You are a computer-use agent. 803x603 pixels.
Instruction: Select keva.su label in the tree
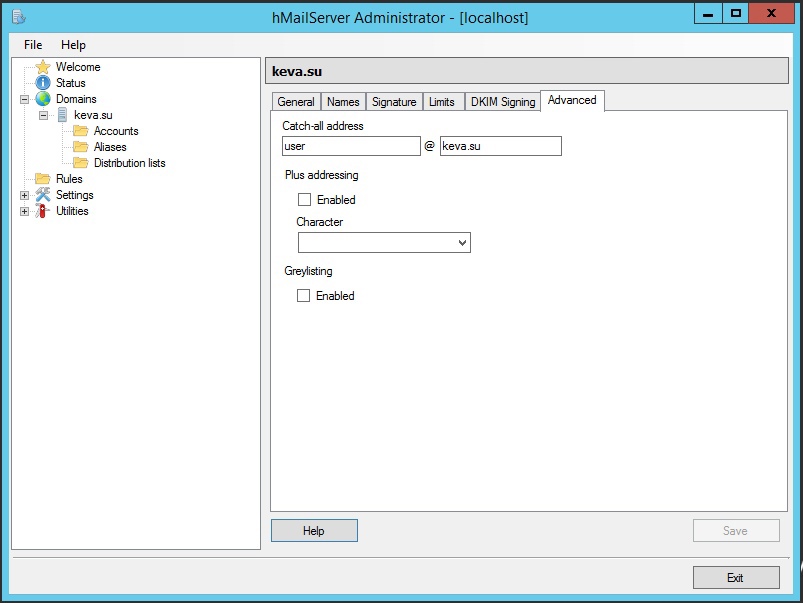(93, 115)
